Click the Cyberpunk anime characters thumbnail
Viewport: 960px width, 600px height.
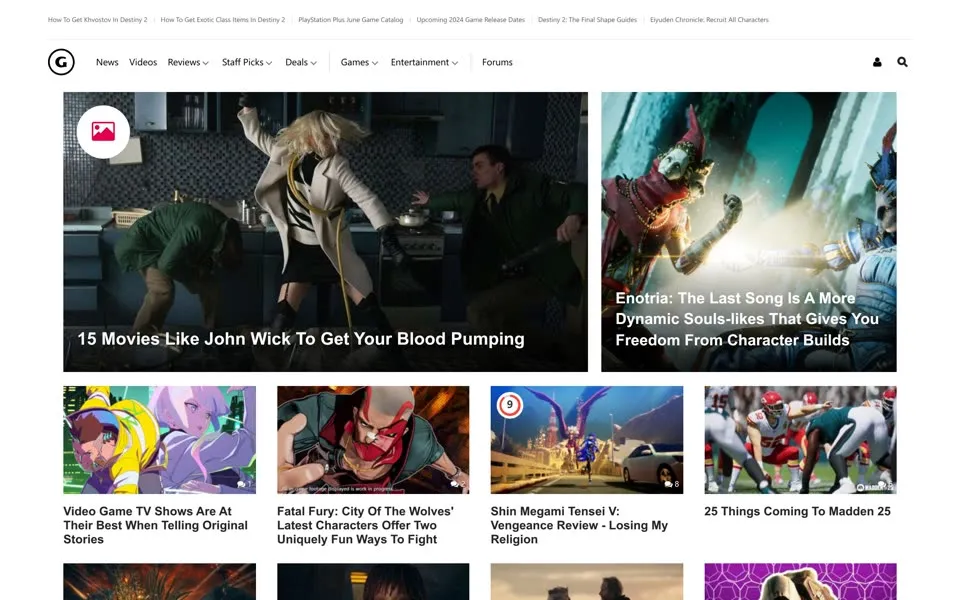pos(159,440)
